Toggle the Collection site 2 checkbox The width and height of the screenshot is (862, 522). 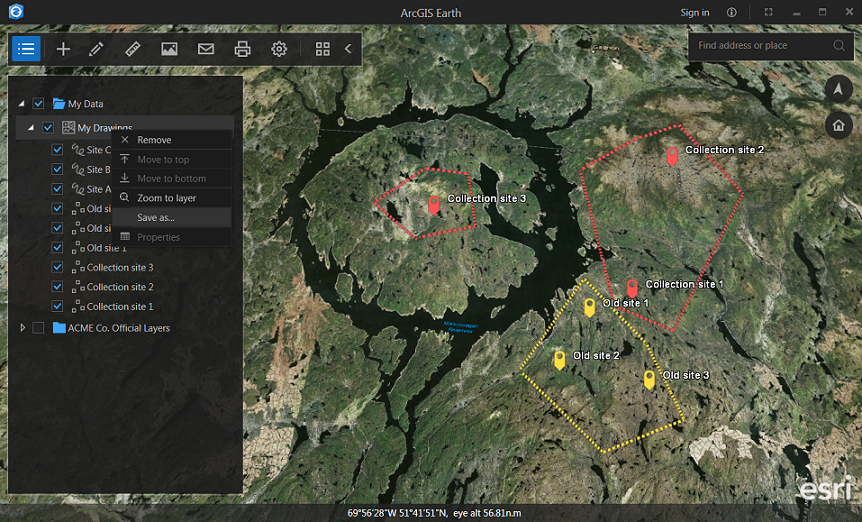[57, 287]
